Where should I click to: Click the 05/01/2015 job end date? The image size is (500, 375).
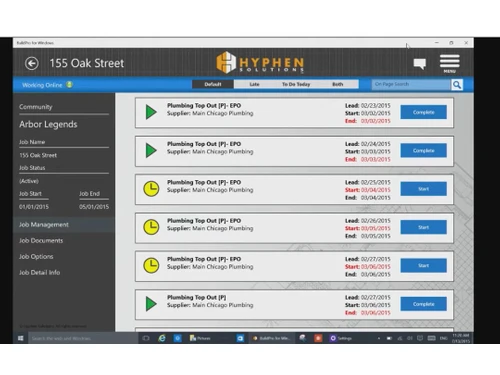point(94,207)
